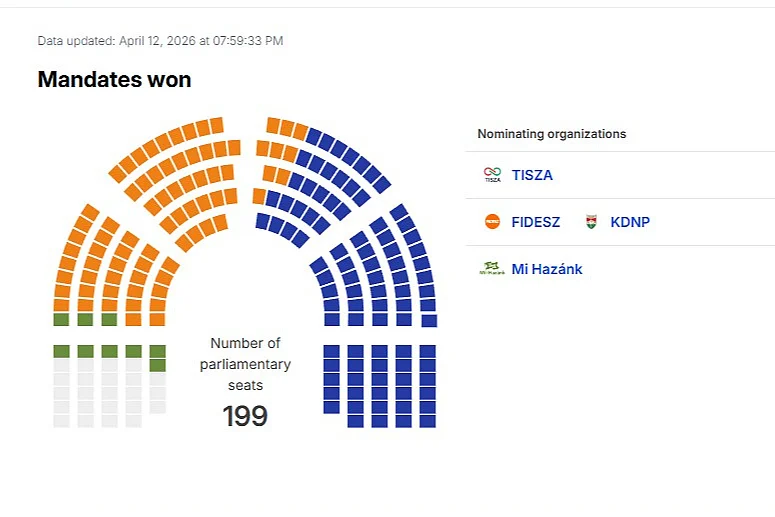The image size is (775, 517).
Task: Click the TISZA party logo icon
Action: [x=492, y=175]
